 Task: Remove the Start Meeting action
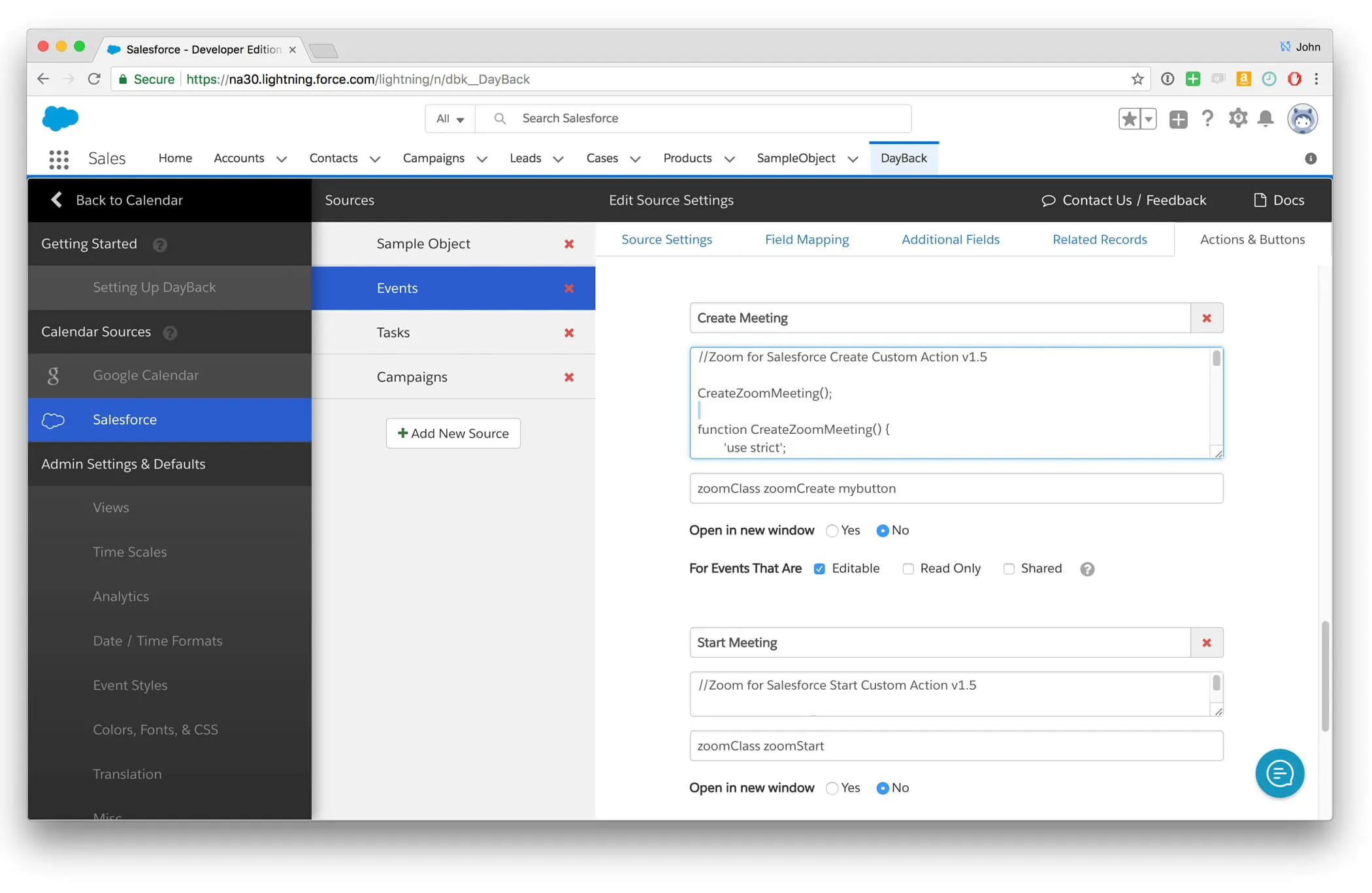tap(1207, 643)
